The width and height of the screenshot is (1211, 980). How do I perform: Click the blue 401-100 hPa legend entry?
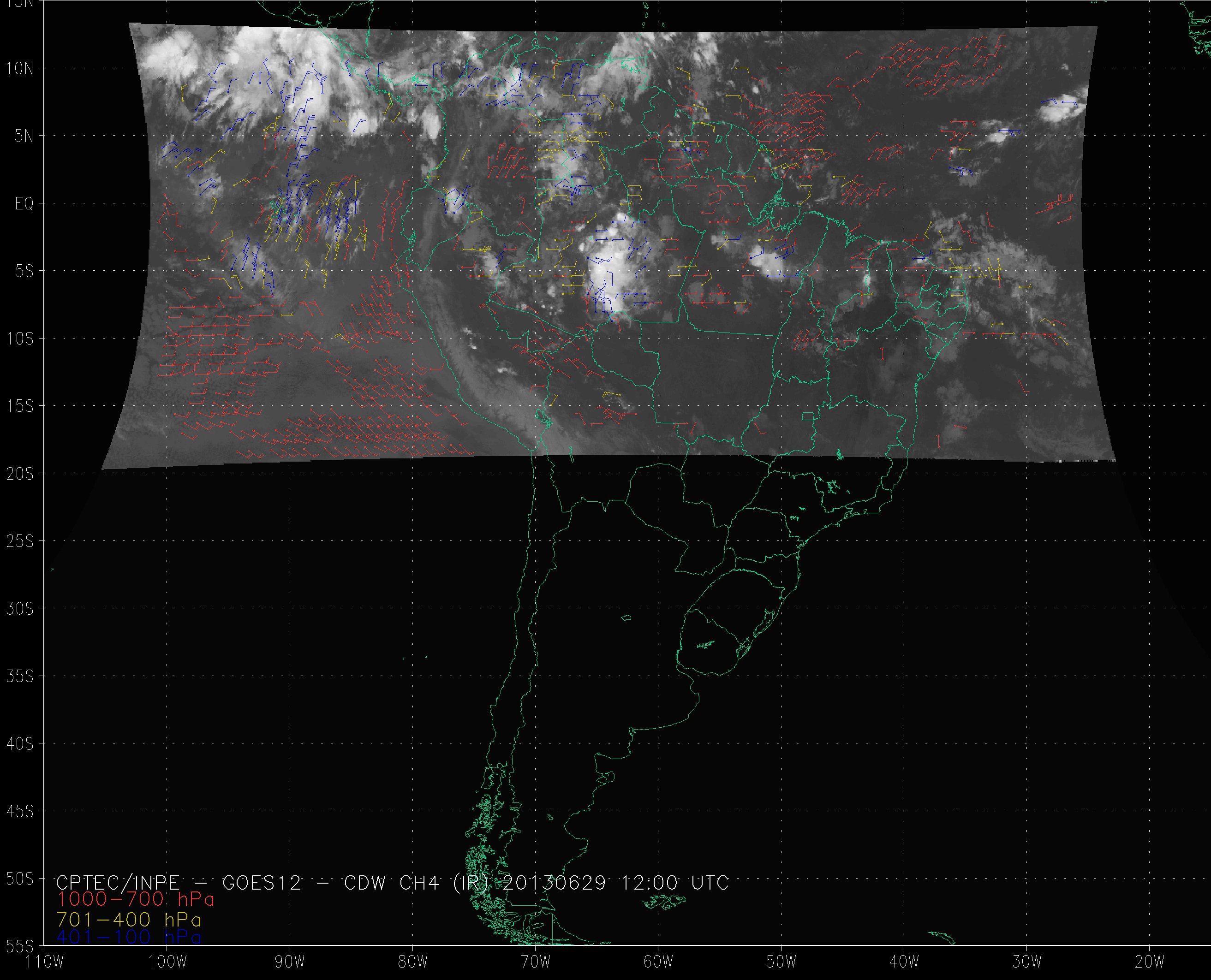coord(129,938)
